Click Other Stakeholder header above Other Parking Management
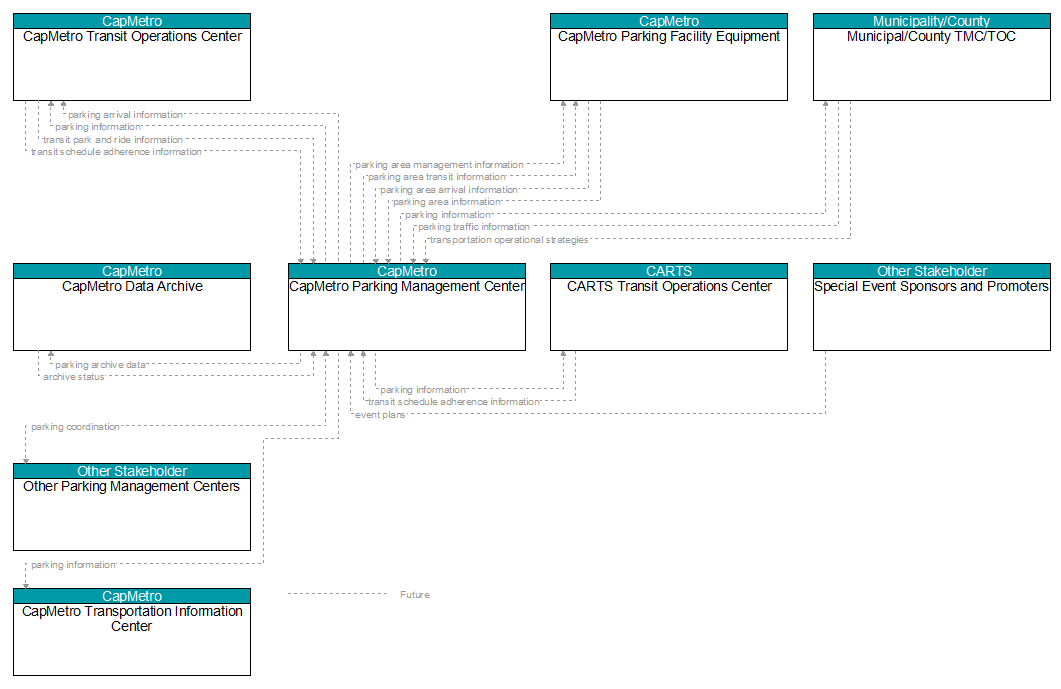This screenshot has width=1061, height=689. 132,471
